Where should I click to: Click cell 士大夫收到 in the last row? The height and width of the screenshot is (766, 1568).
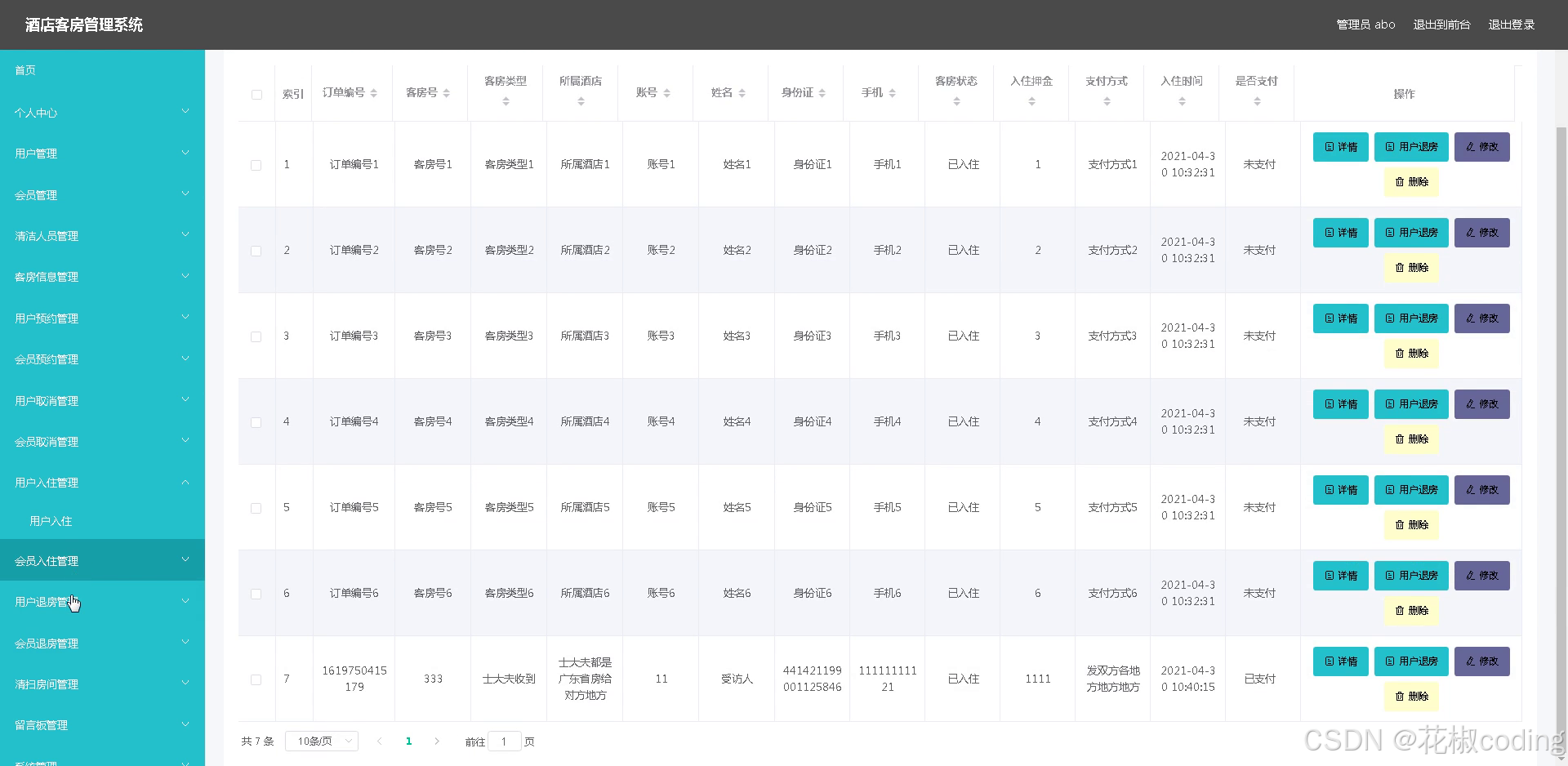pyautogui.click(x=509, y=679)
